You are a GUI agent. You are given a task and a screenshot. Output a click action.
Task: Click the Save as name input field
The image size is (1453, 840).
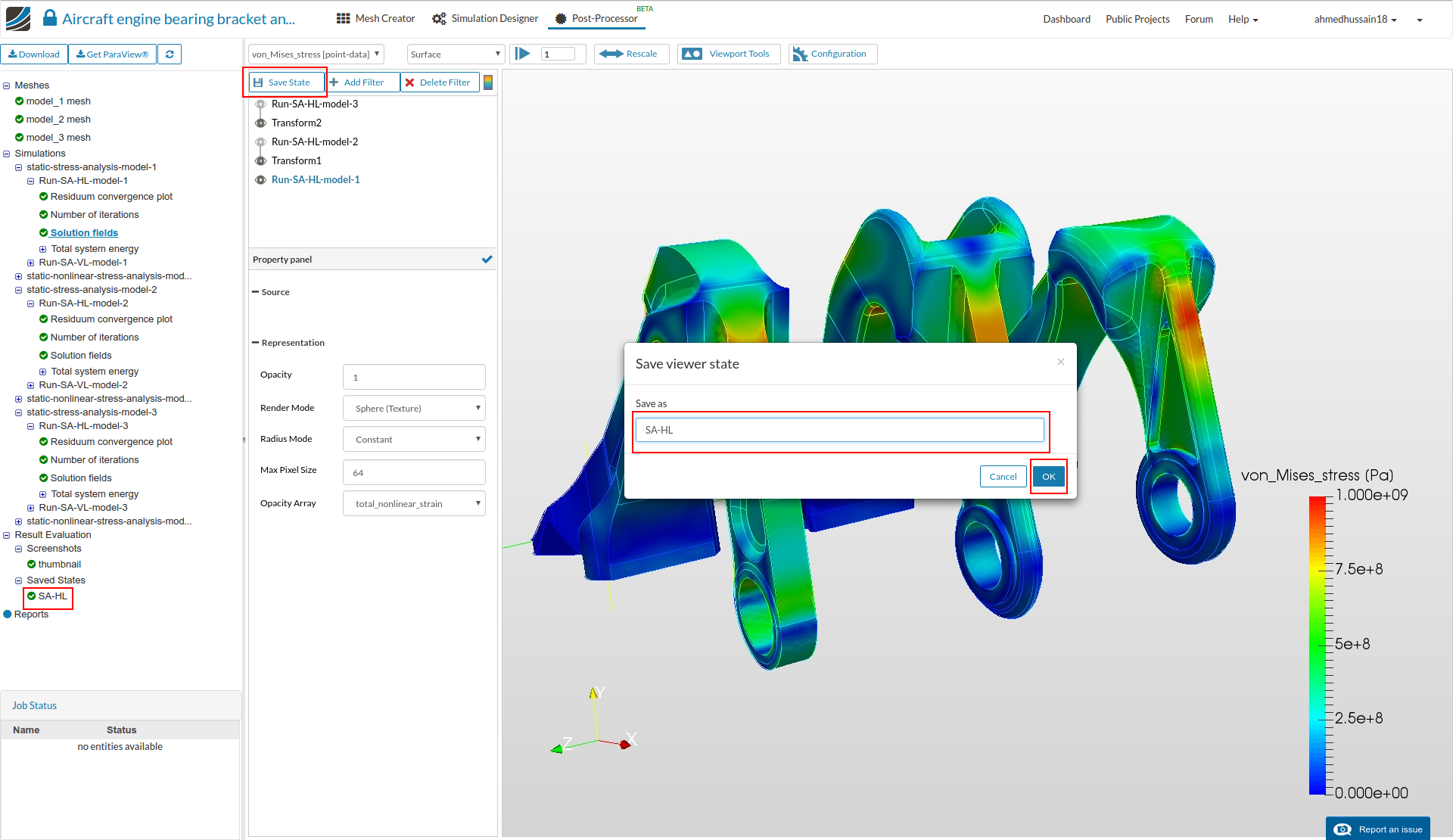(839, 430)
